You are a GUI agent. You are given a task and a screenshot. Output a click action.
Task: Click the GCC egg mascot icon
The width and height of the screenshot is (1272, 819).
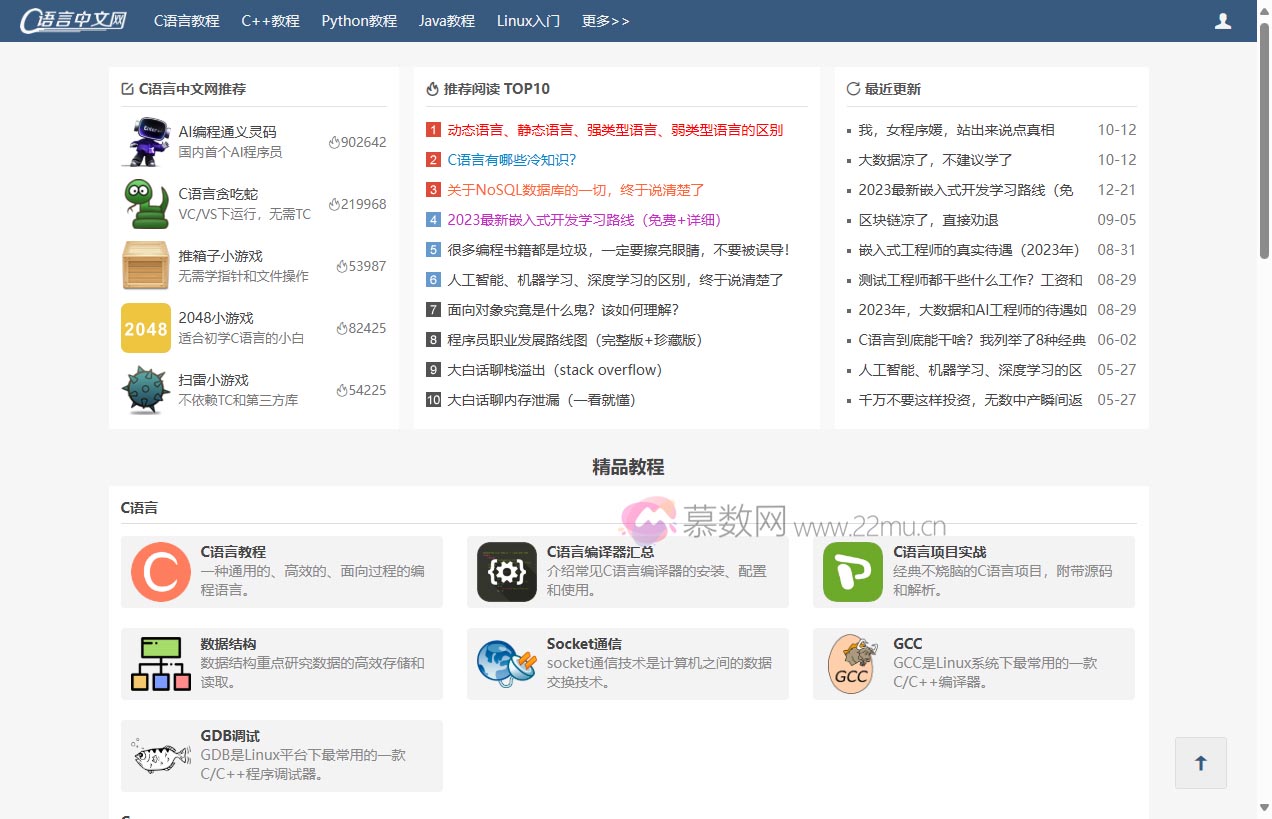point(852,663)
